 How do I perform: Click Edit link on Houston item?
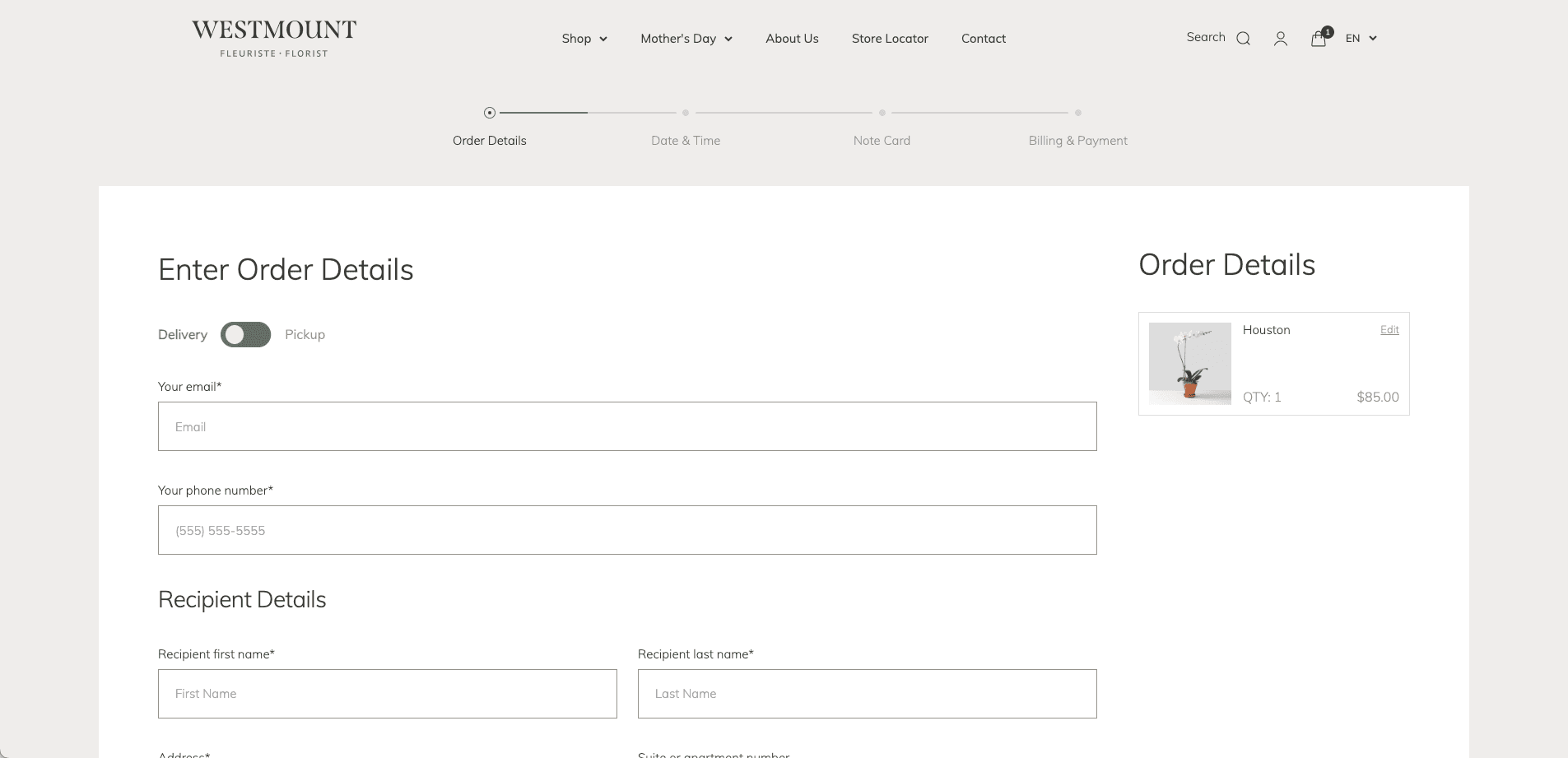(x=1389, y=330)
